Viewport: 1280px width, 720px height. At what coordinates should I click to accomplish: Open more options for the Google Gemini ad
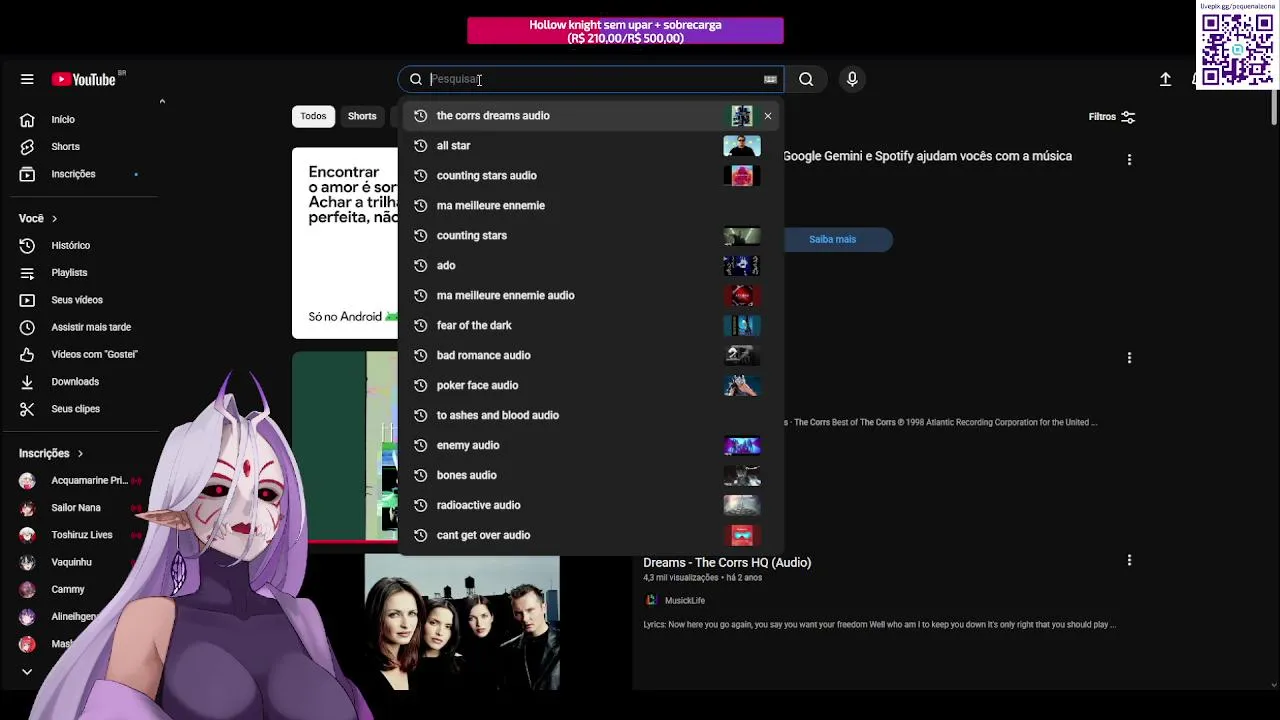1129,159
